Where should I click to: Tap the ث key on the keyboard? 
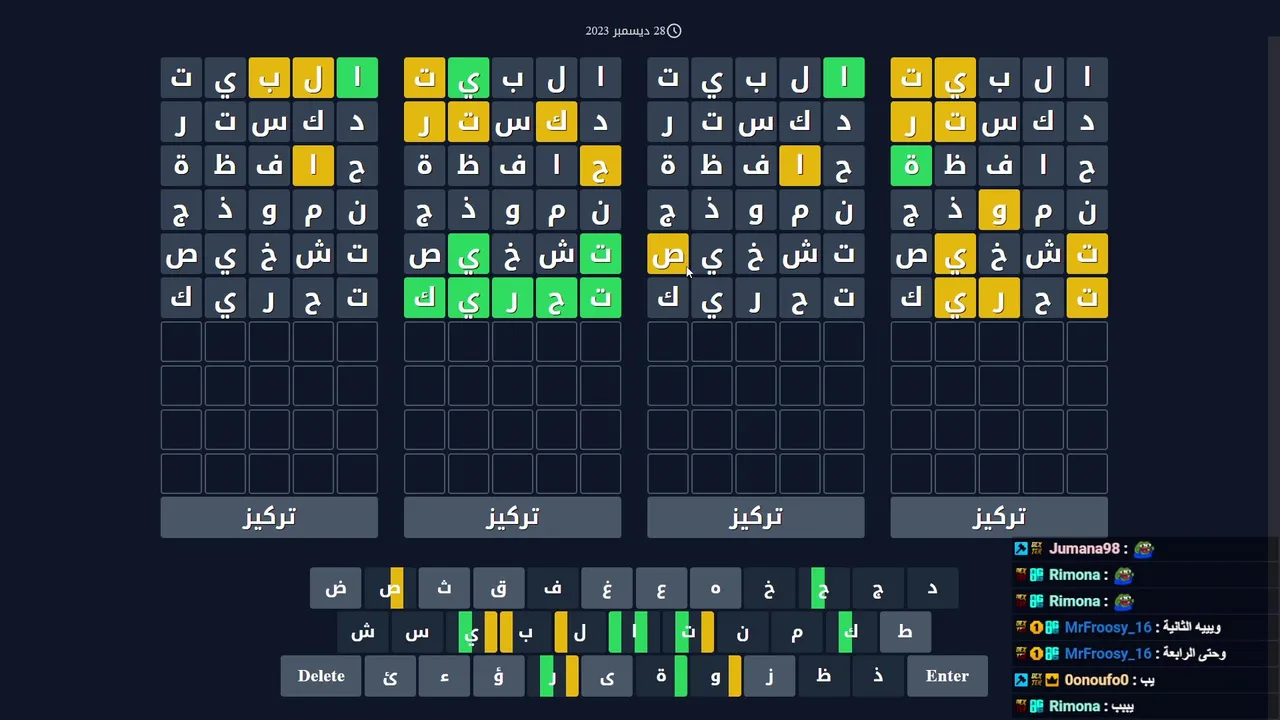444,588
